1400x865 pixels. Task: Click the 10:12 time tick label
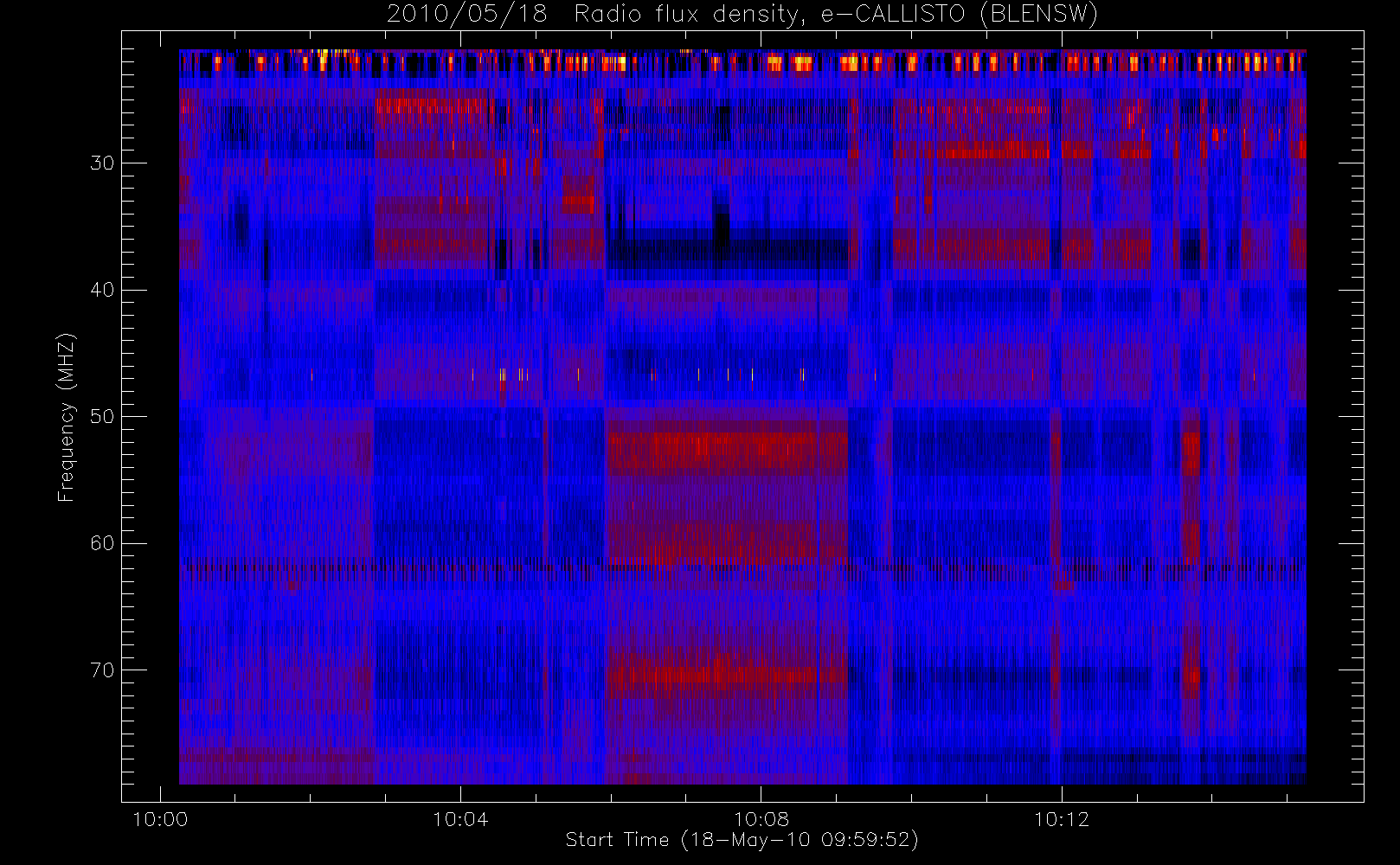pyautogui.click(x=1061, y=819)
